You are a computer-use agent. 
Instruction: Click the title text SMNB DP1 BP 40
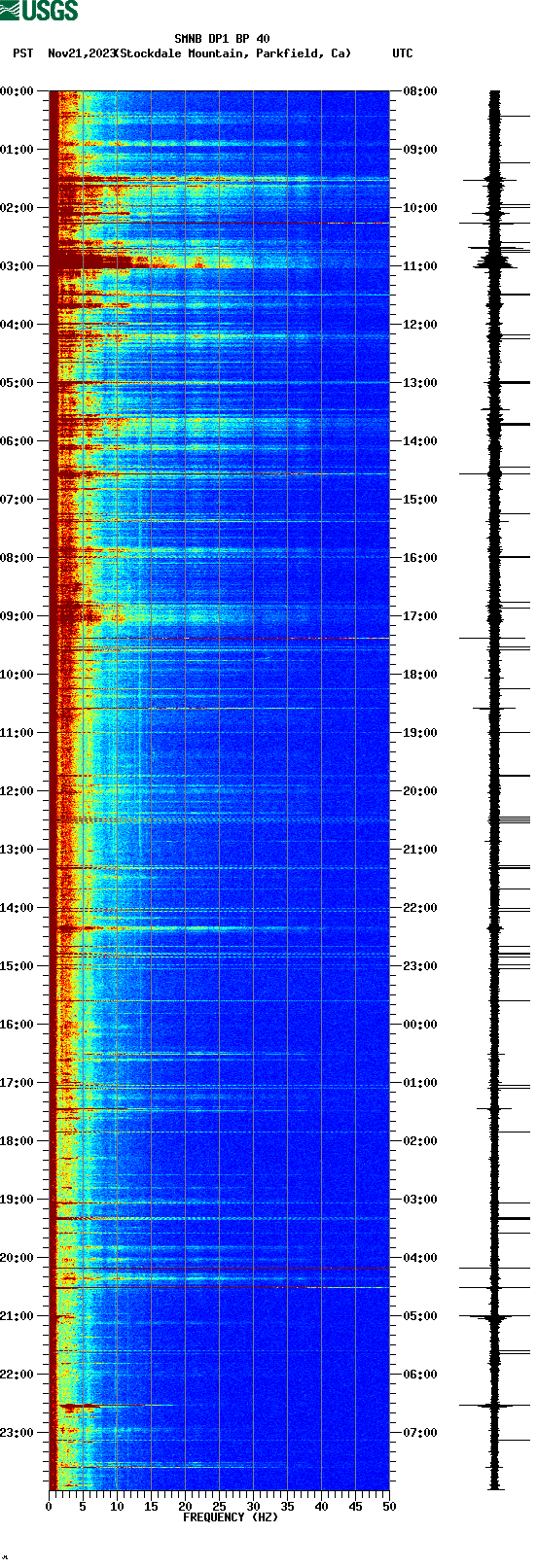pyautogui.click(x=222, y=39)
